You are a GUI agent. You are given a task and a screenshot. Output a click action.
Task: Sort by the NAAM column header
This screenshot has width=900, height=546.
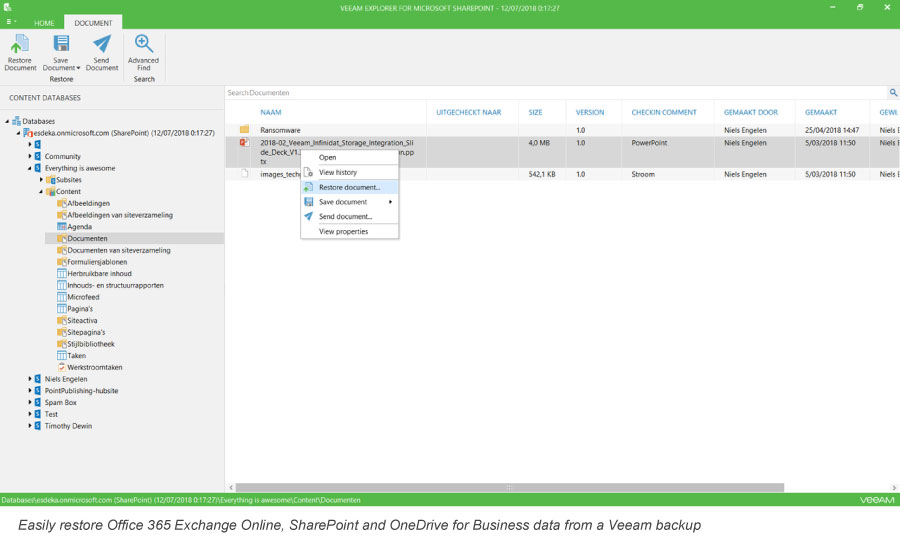point(270,113)
